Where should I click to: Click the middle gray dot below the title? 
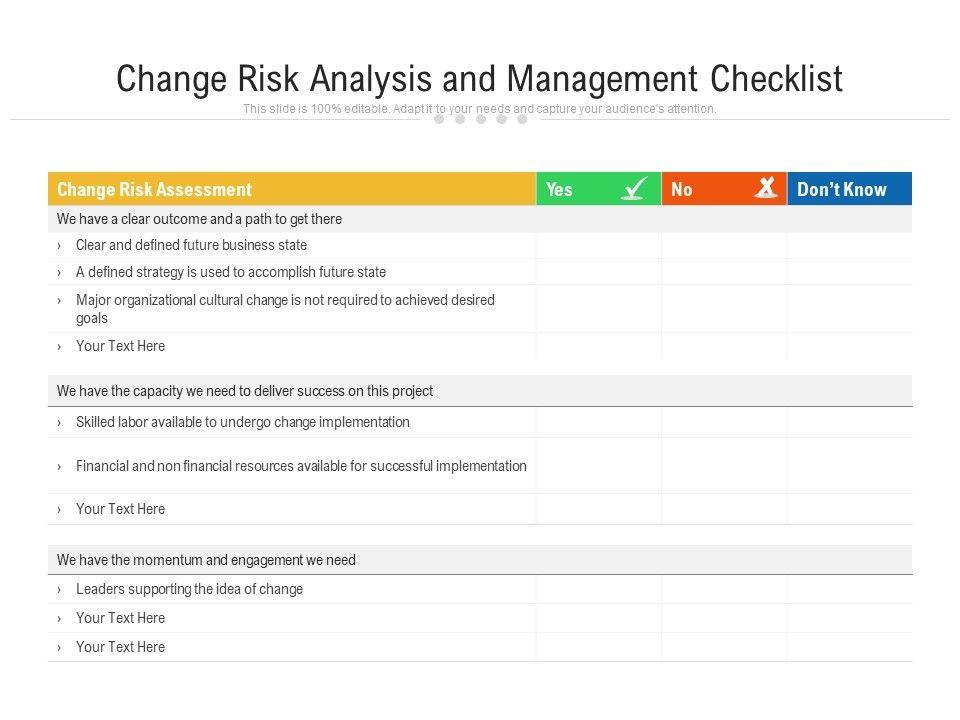481,120
